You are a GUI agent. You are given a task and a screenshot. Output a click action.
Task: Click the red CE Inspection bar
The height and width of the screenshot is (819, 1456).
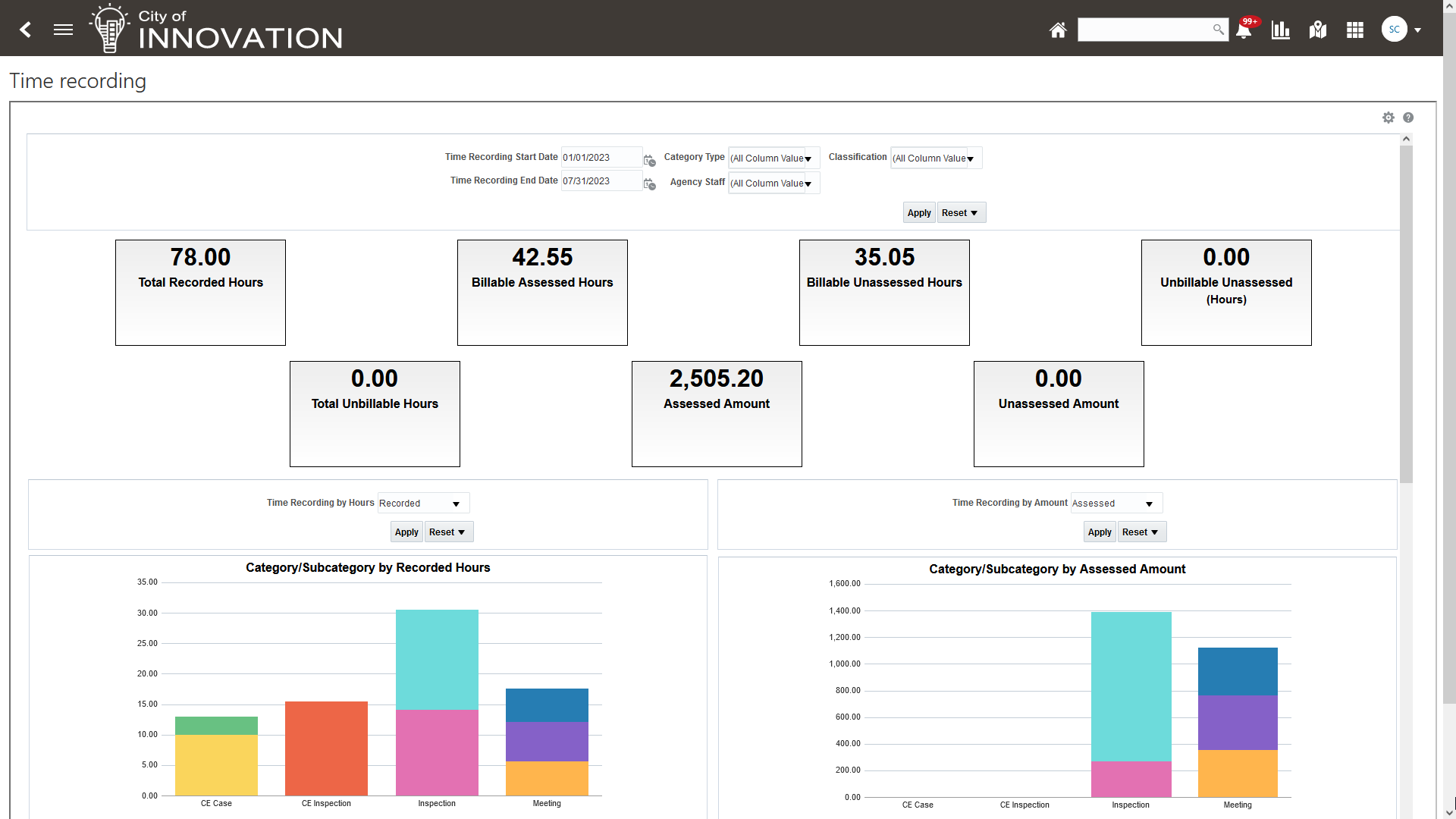point(326,747)
